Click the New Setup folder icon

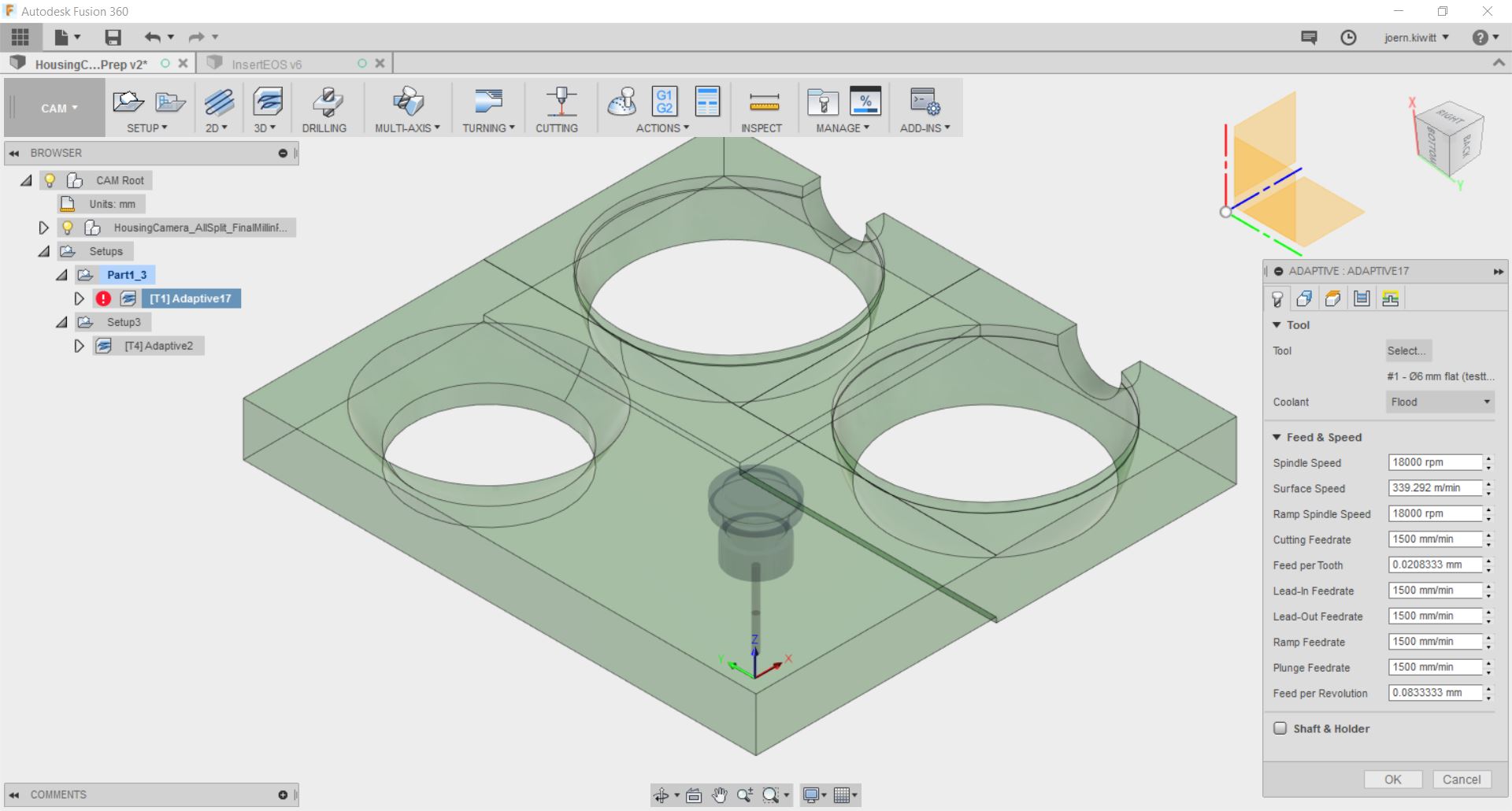(128, 102)
